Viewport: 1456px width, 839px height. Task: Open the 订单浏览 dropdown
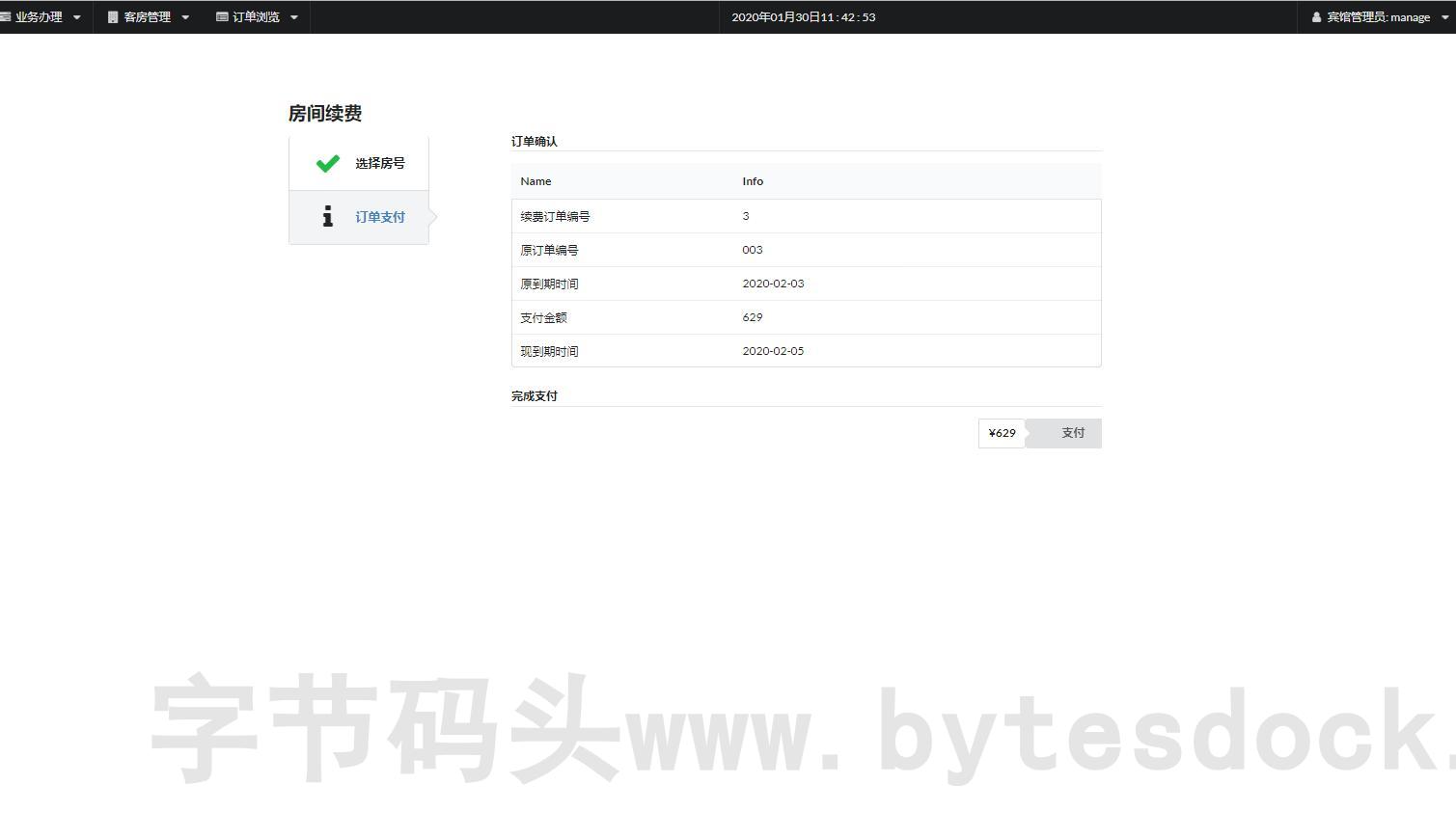click(x=294, y=16)
